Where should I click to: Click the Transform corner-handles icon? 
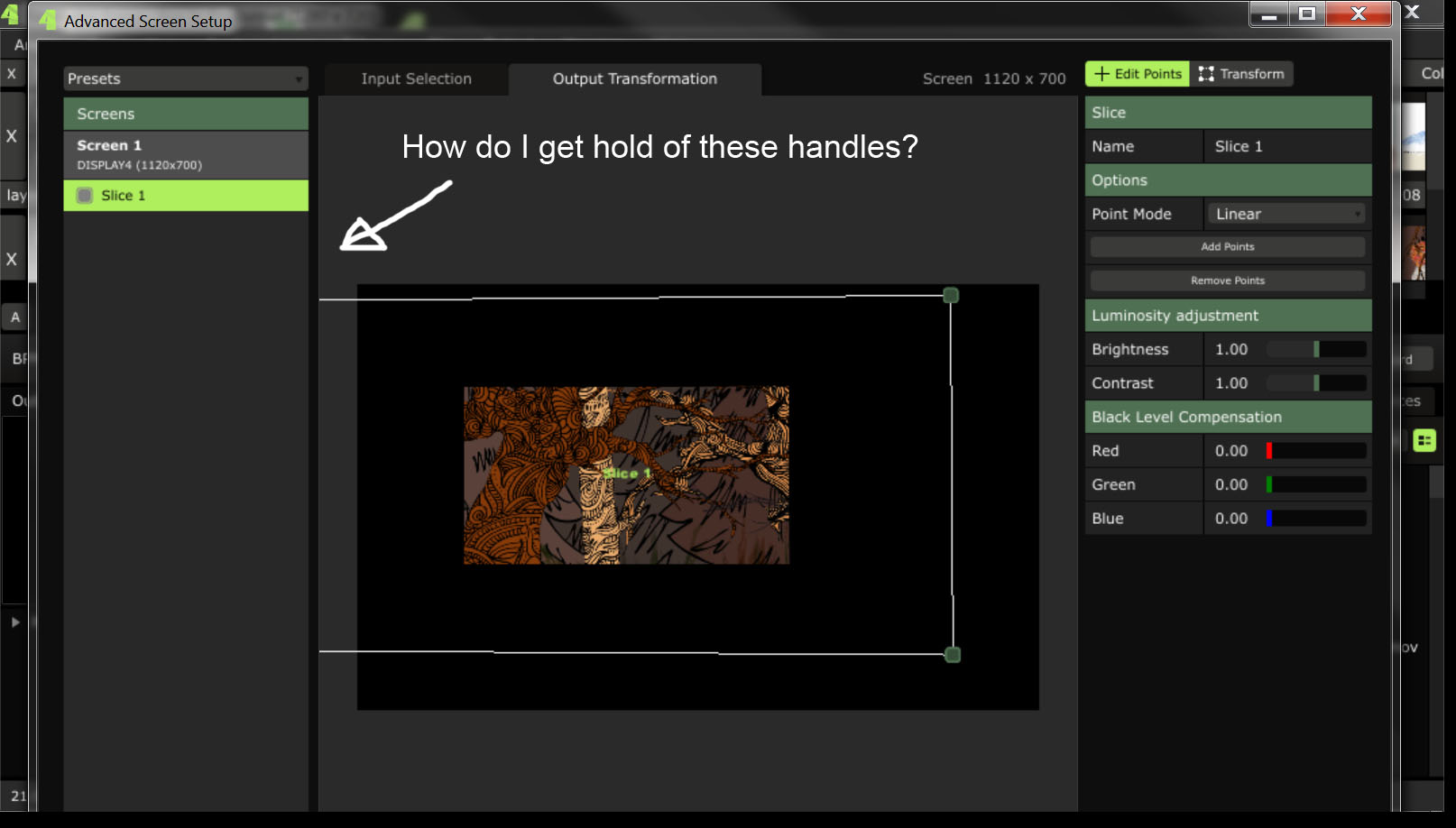tap(1206, 74)
